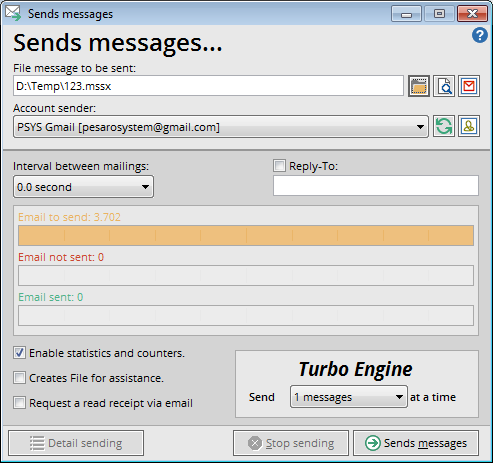This screenshot has height=463, width=493.
Task: Click the file message path field
Action: pyautogui.click(x=208, y=86)
